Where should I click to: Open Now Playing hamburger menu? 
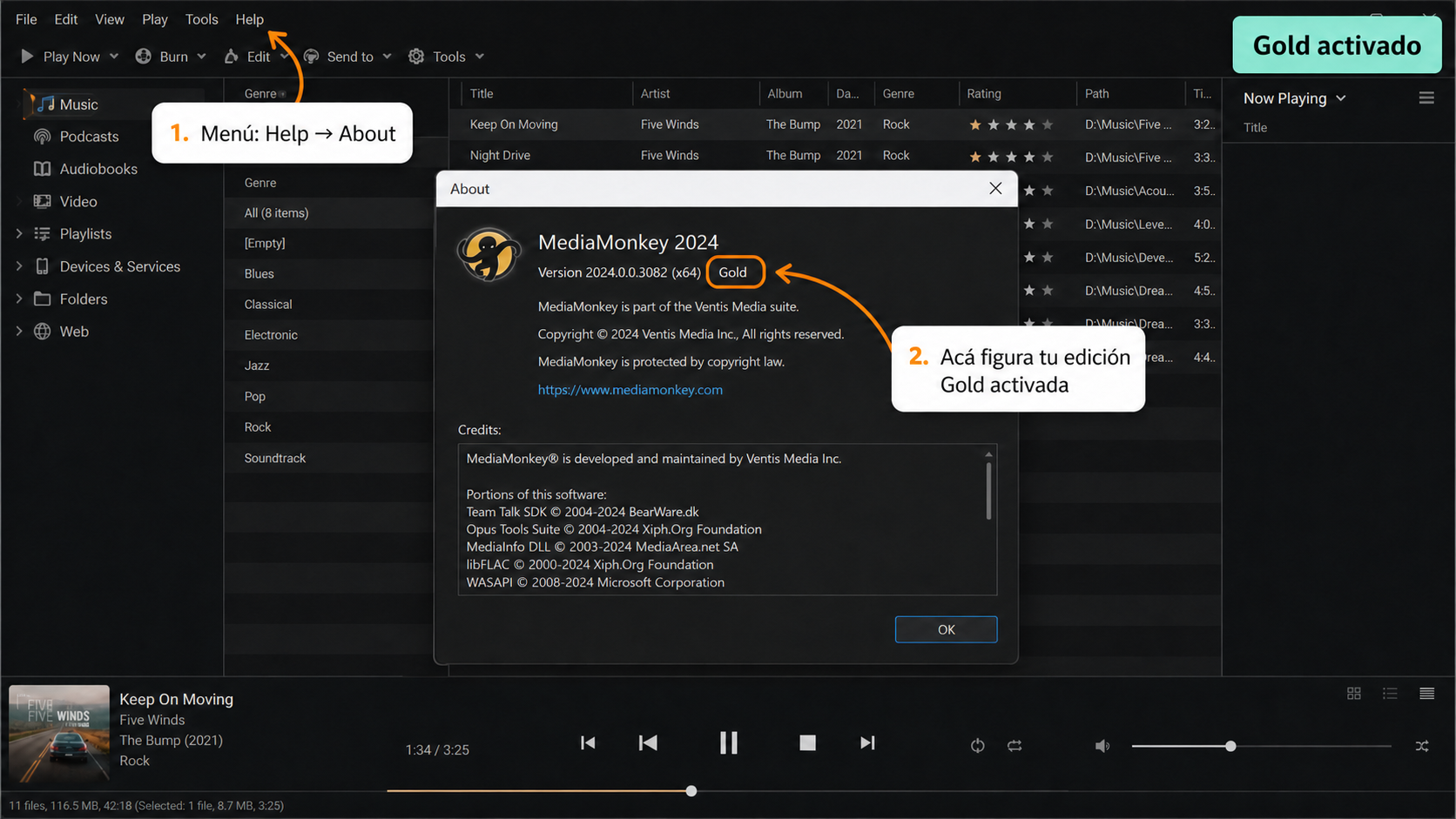click(x=1426, y=98)
